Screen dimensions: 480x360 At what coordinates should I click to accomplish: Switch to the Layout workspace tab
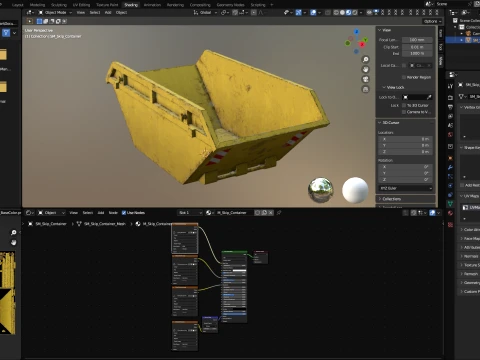18,5
